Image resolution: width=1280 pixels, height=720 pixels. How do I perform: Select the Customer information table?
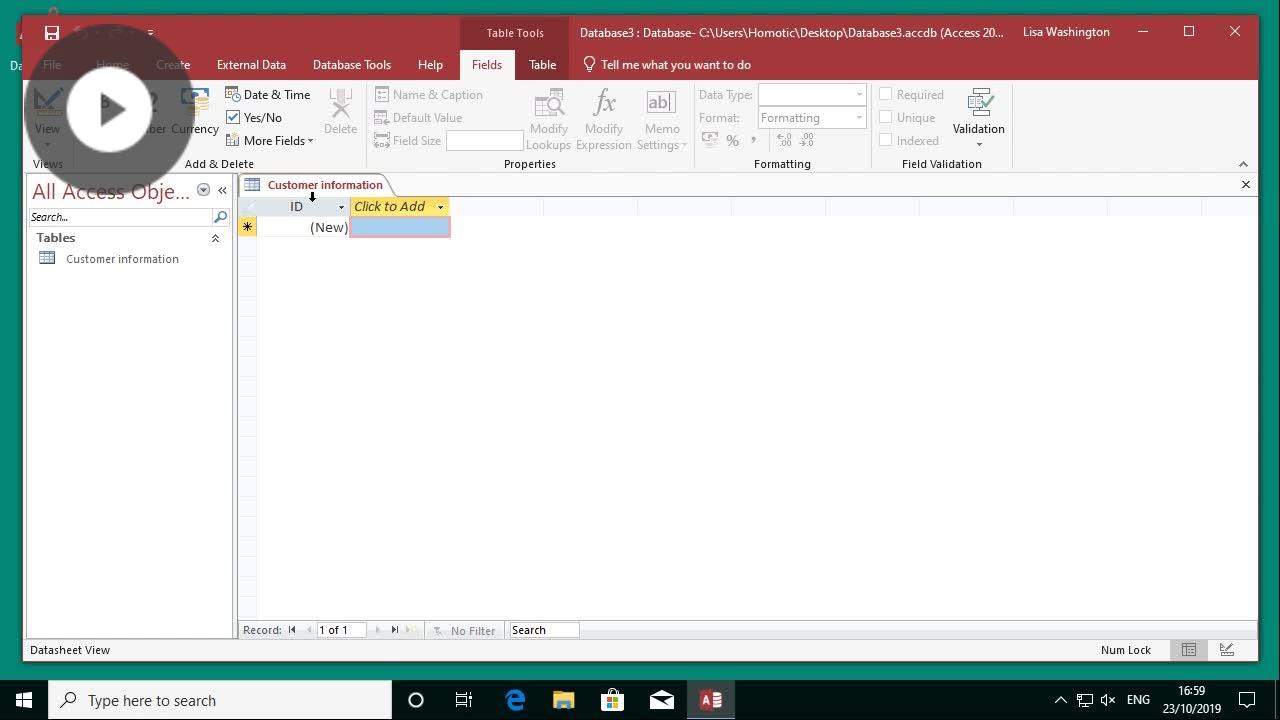(121, 258)
